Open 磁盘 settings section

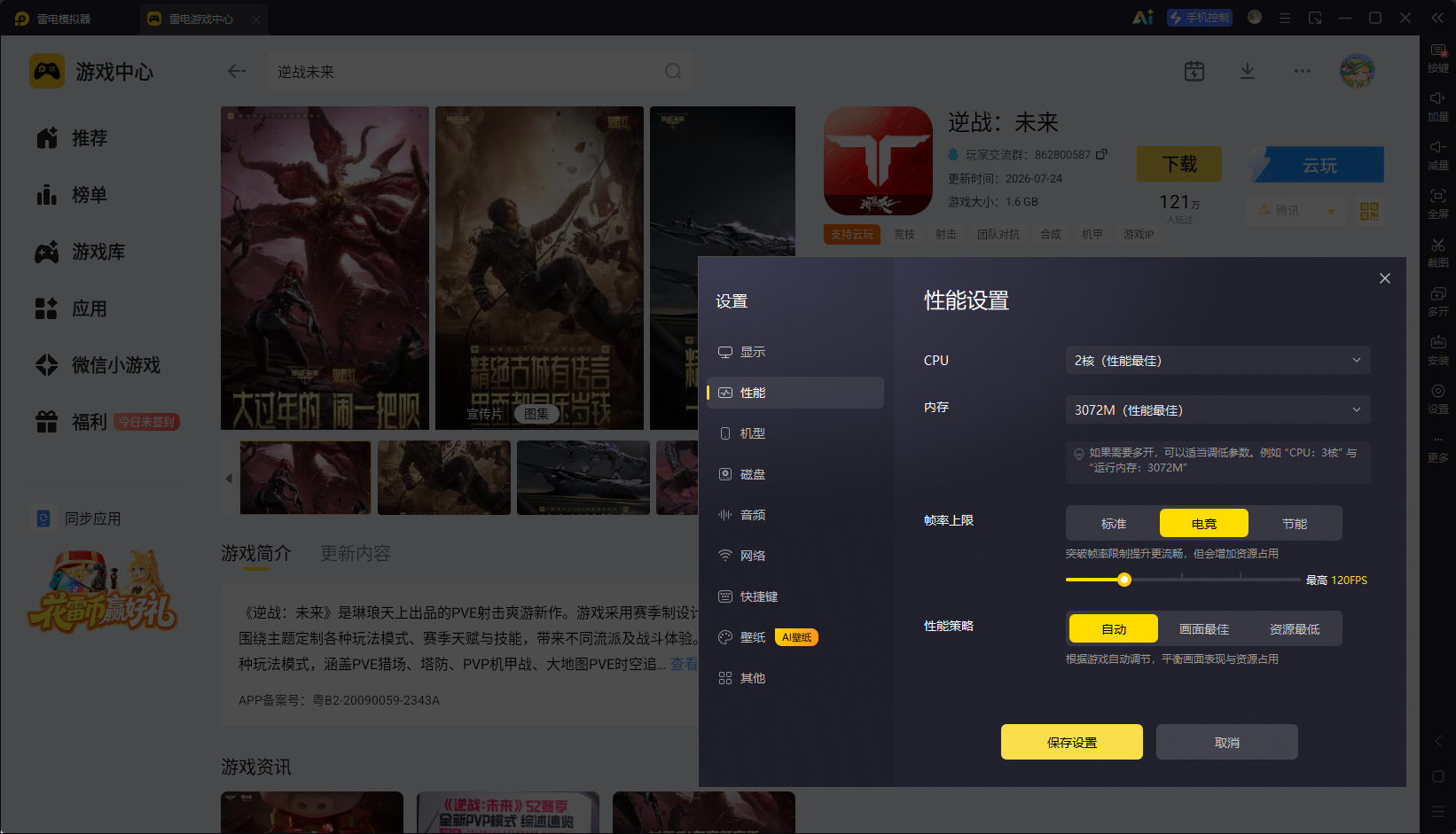tap(795, 474)
